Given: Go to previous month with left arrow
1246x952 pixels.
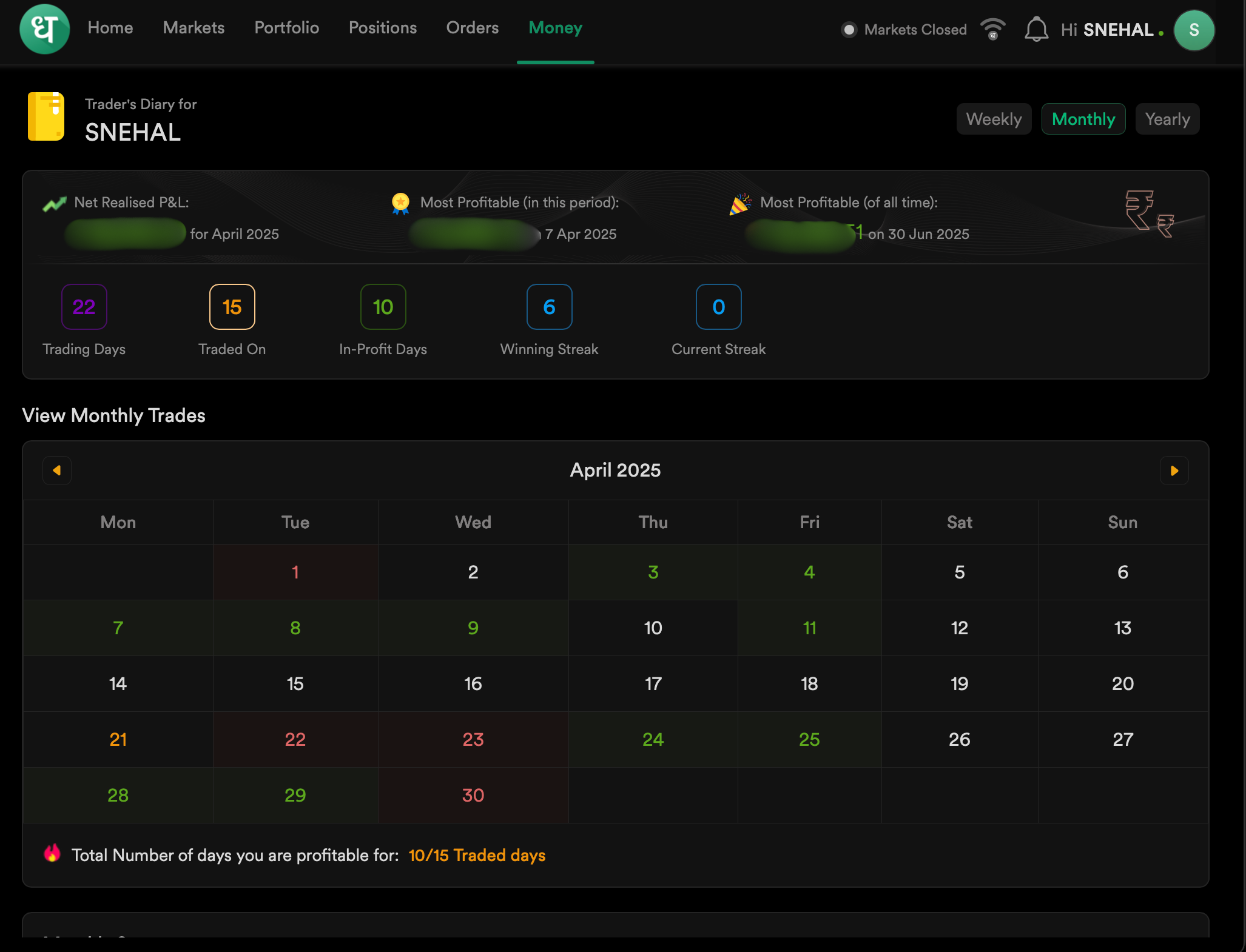Looking at the screenshot, I should pos(57,471).
